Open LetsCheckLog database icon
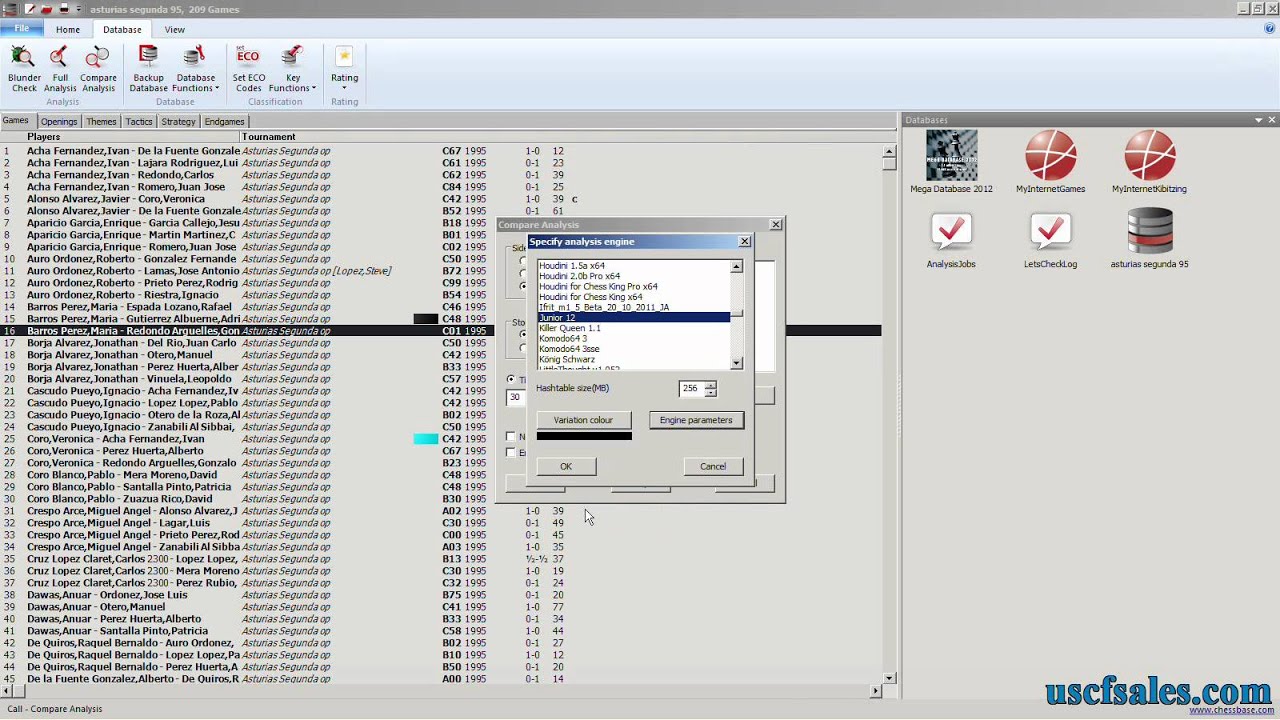Screen dimensions: 1280x720 [1050, 240]
